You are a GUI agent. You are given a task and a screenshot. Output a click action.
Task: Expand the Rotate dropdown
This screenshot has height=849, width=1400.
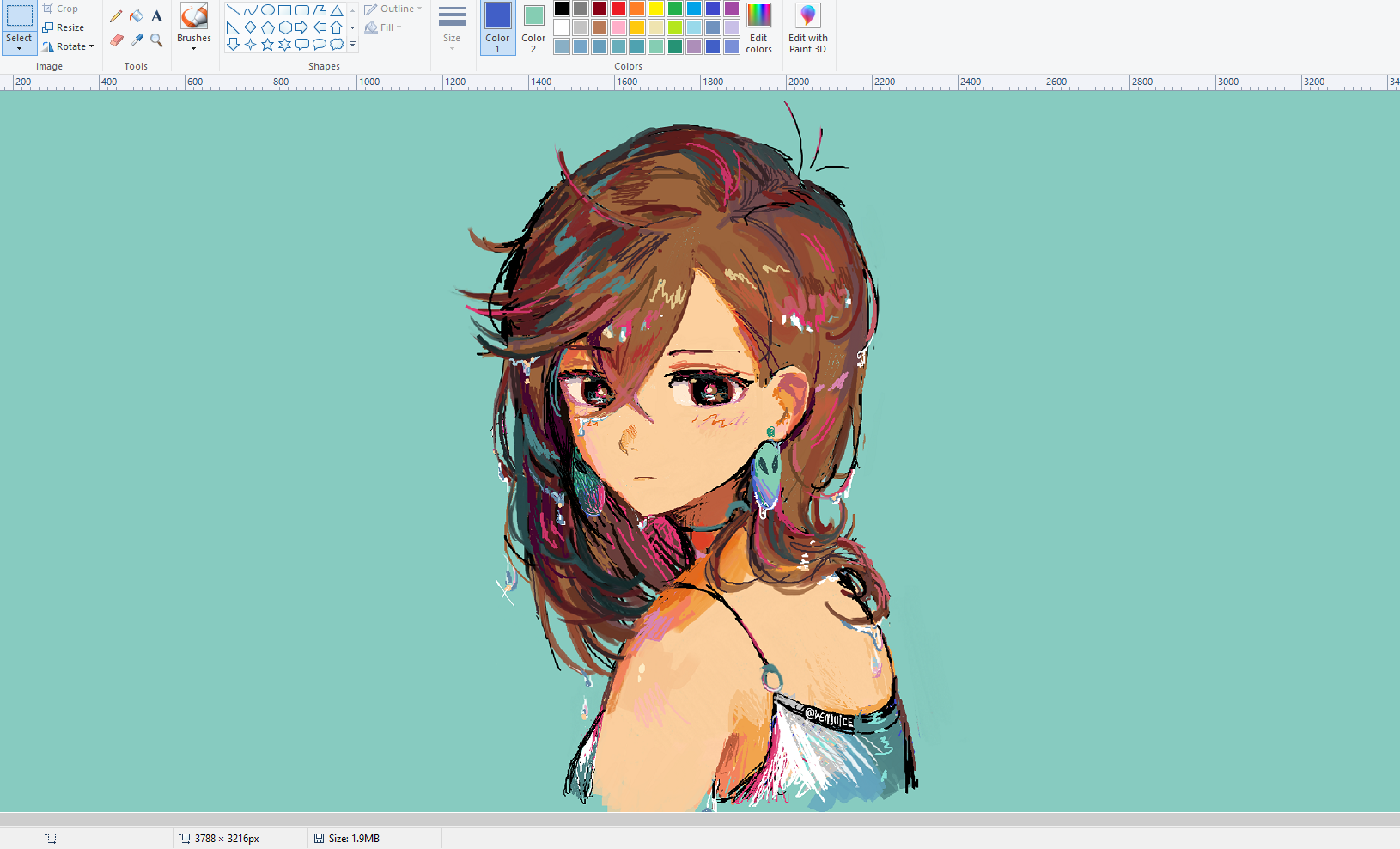coord(91,46)
